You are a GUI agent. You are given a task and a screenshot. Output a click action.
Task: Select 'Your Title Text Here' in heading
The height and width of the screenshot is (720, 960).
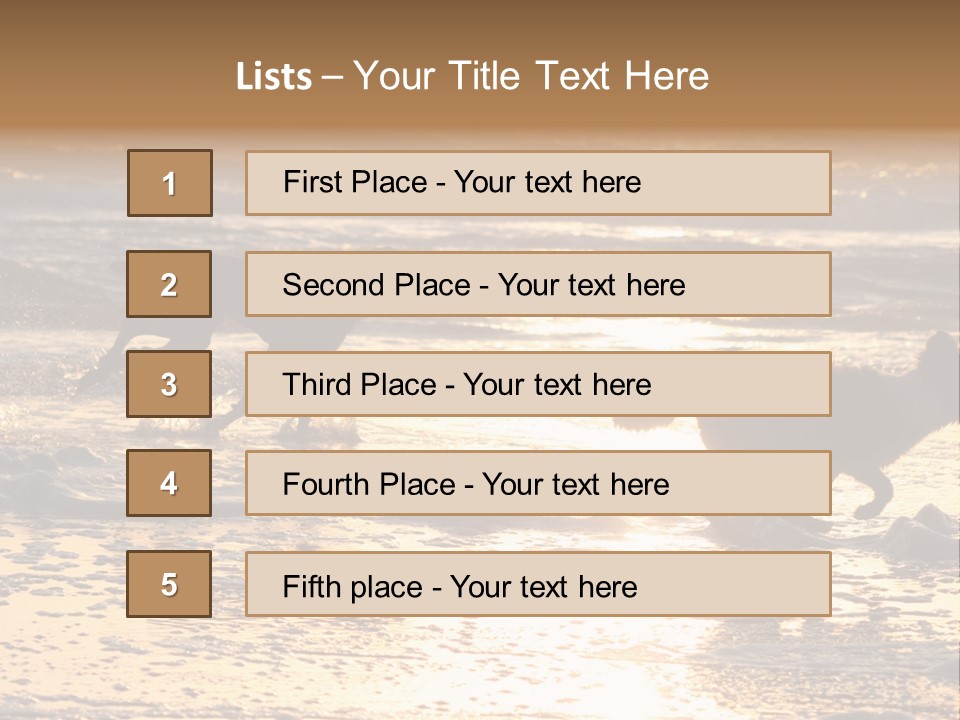(531, 76)
